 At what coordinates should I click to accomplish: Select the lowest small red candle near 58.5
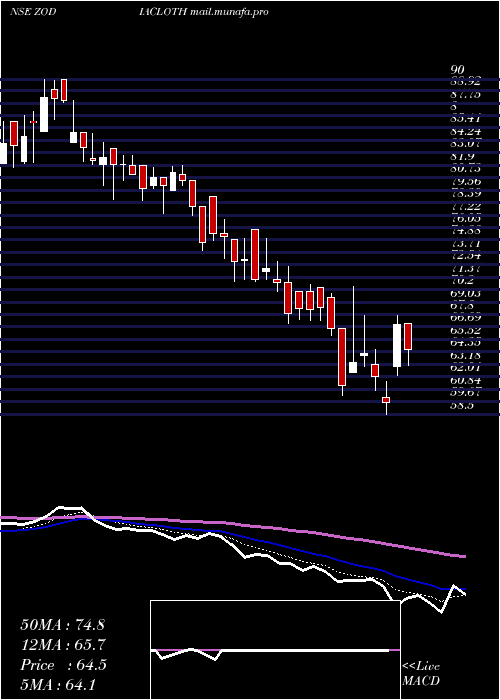pos(386,400)
